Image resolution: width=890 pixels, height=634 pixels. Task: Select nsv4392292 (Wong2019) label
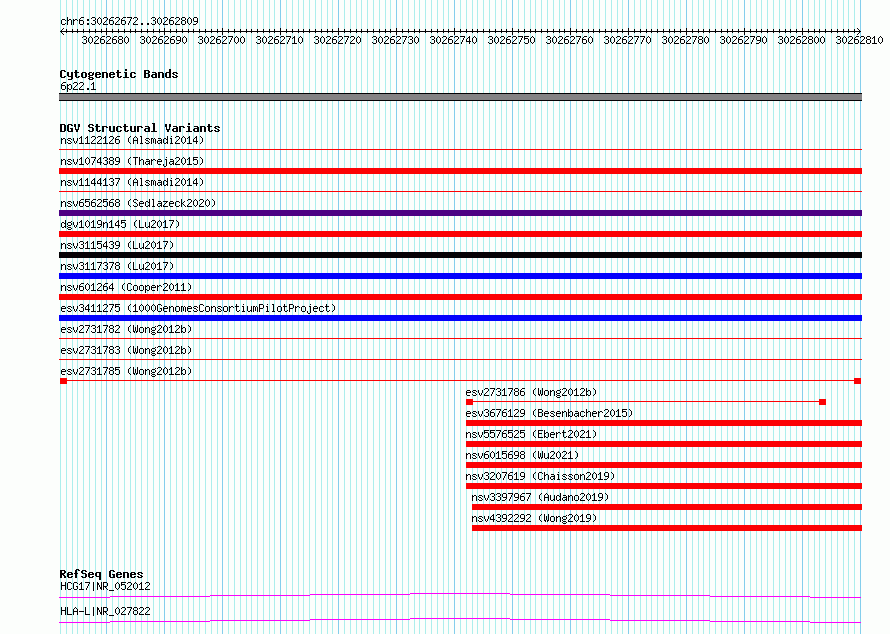(x=534, y=518)
